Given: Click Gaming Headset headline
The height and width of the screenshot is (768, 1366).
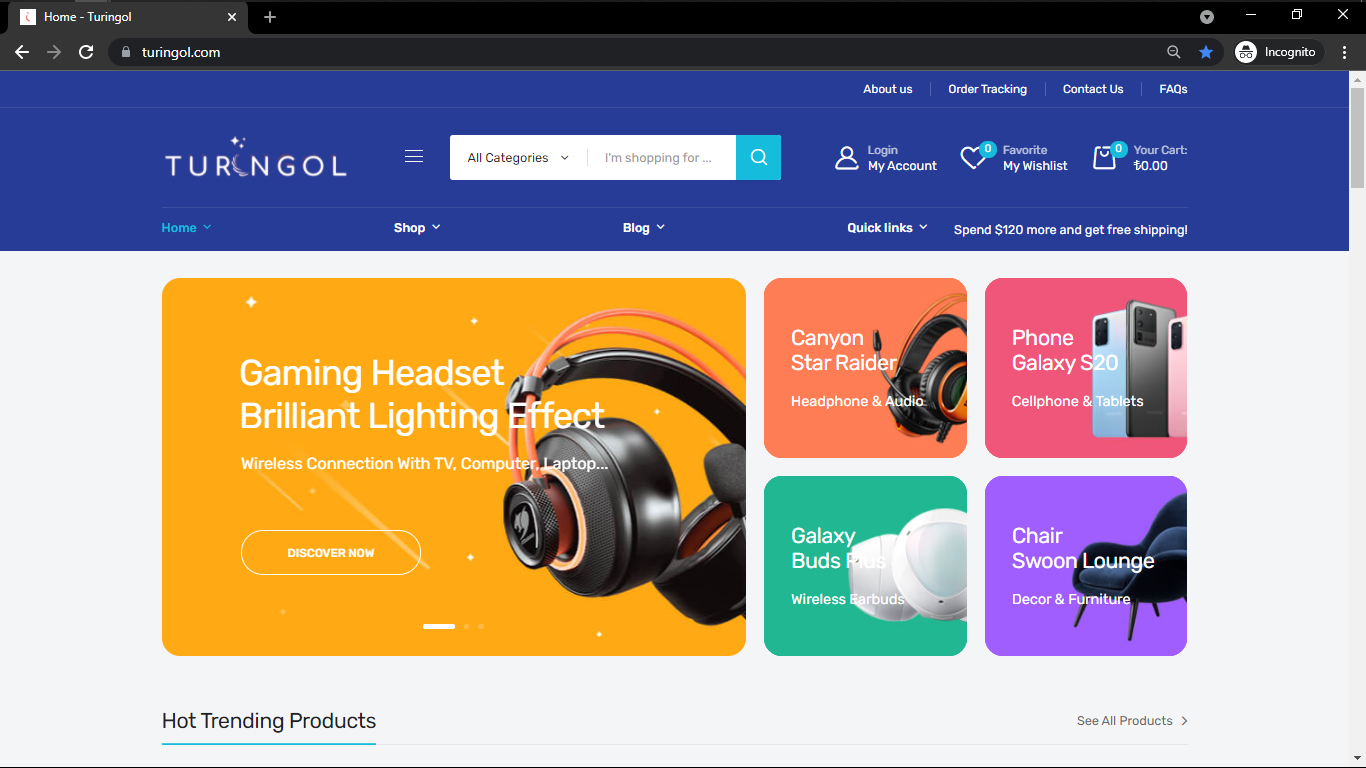Looking at the screenshot, I should pyautogui.click(x=422, y=394).
